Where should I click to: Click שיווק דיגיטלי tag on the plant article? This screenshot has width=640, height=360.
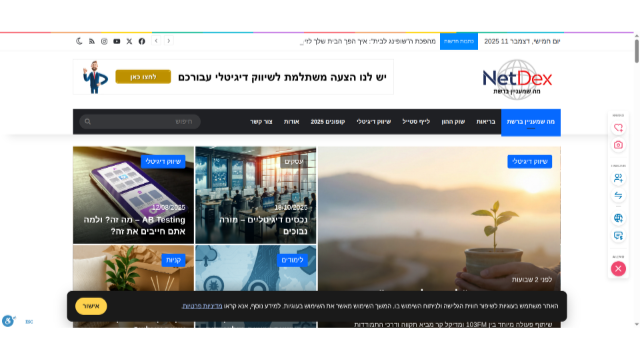pos(530,162)
